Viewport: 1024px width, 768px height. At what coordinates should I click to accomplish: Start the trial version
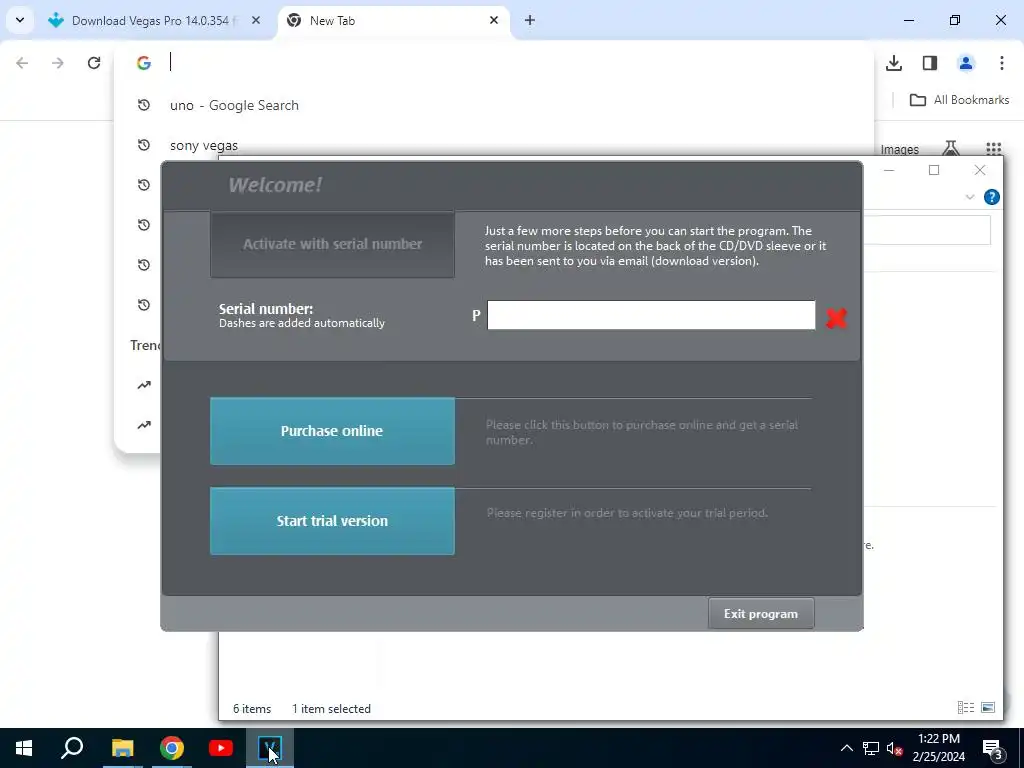(332, 521)
